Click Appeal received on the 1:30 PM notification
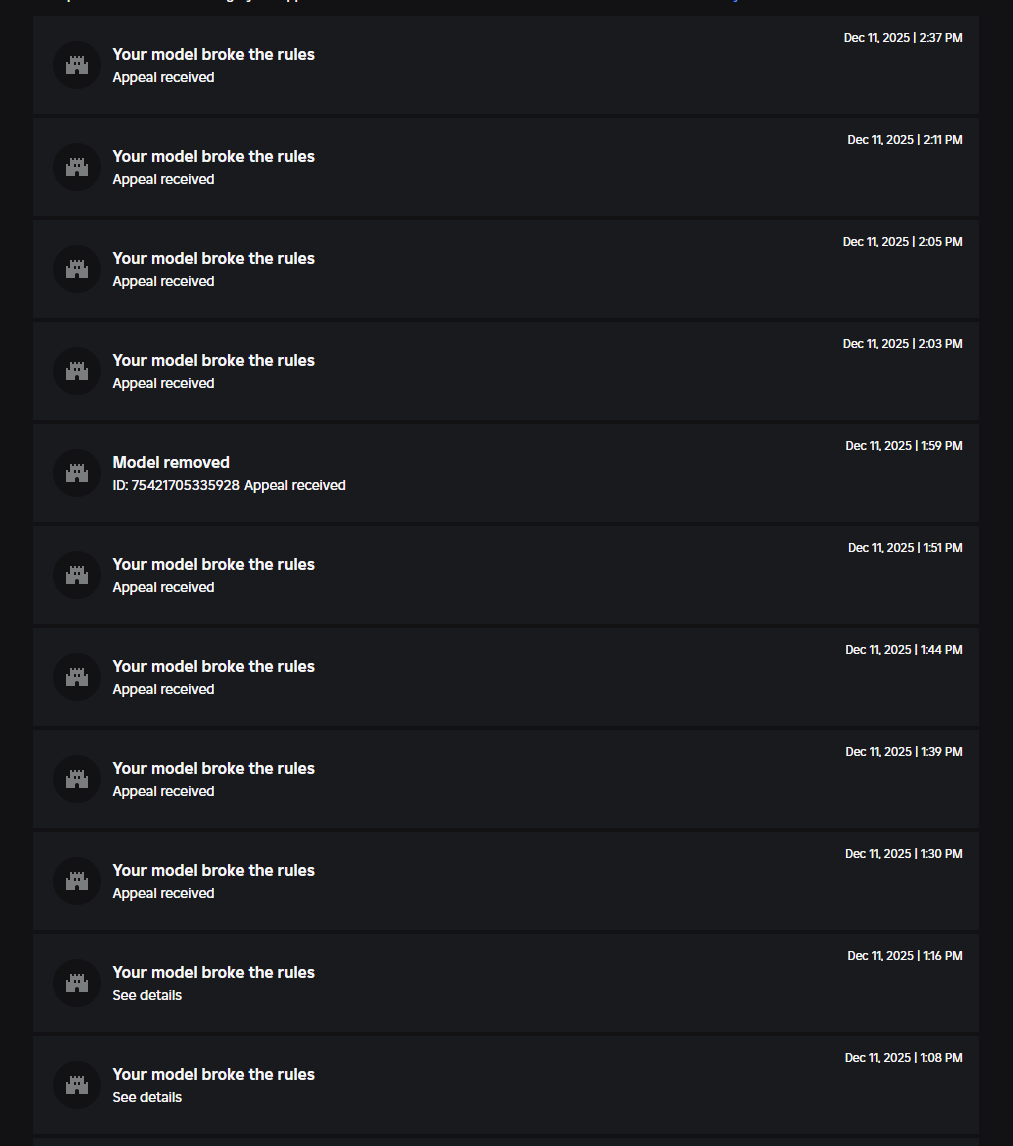 pos(163,893)
